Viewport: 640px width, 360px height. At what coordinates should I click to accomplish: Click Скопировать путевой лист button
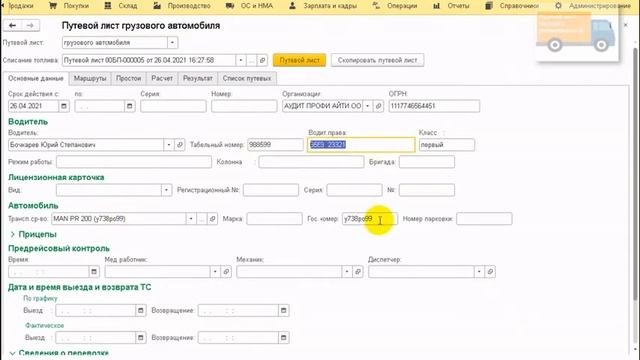point(378,60)
